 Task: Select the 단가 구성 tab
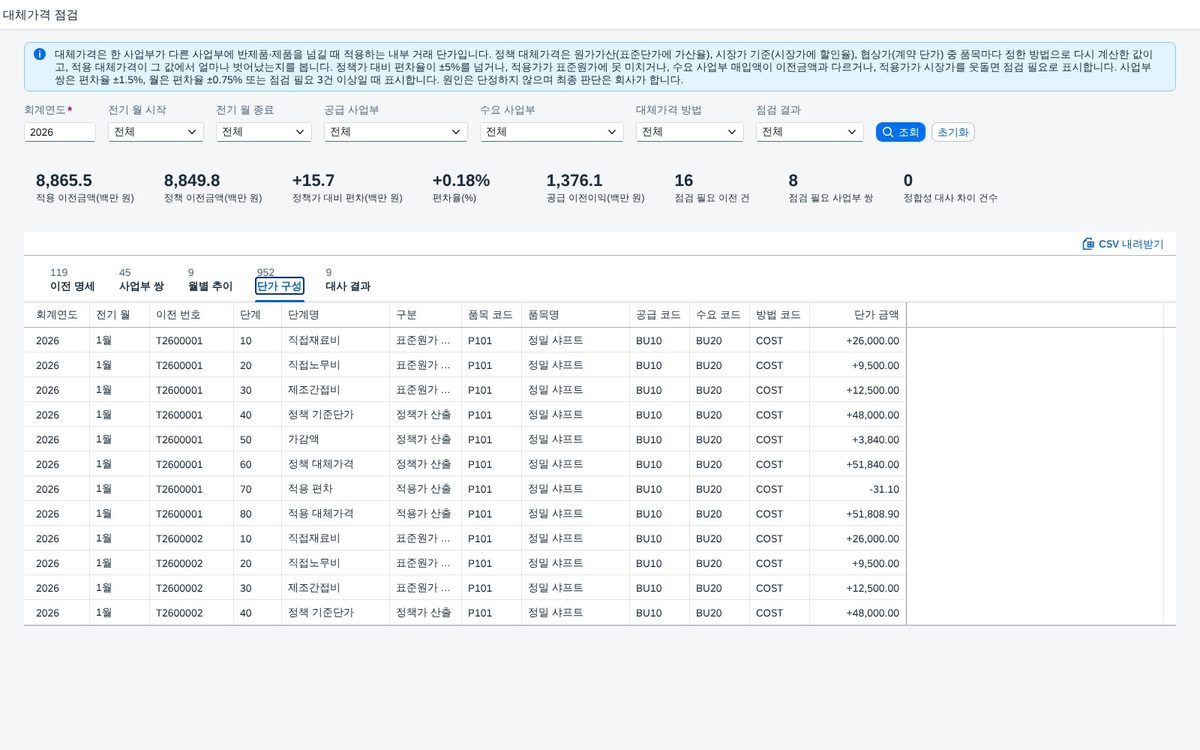[x=279, y=286]
